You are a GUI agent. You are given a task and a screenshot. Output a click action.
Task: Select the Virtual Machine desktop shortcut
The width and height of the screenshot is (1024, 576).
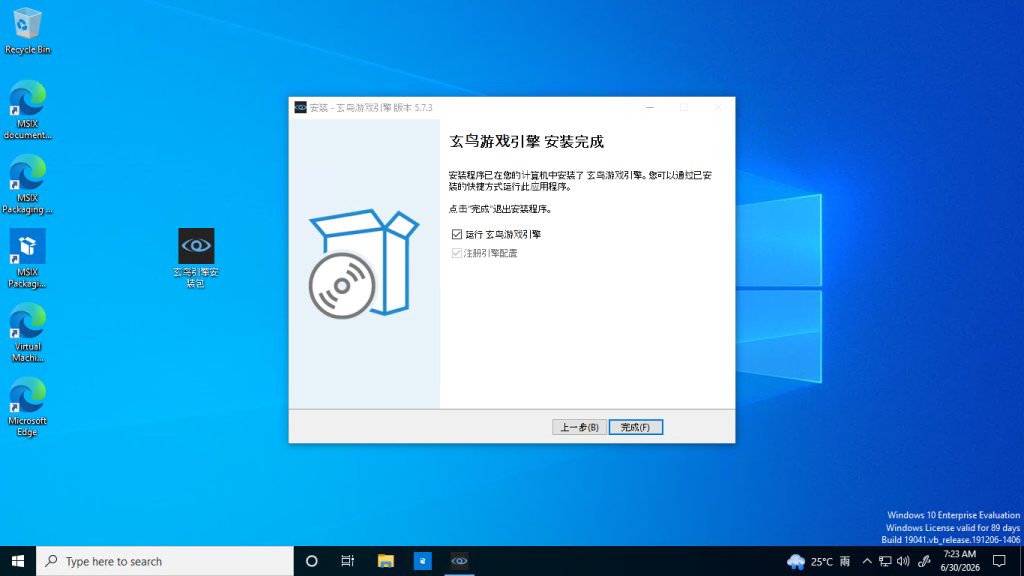click(27, 332)
